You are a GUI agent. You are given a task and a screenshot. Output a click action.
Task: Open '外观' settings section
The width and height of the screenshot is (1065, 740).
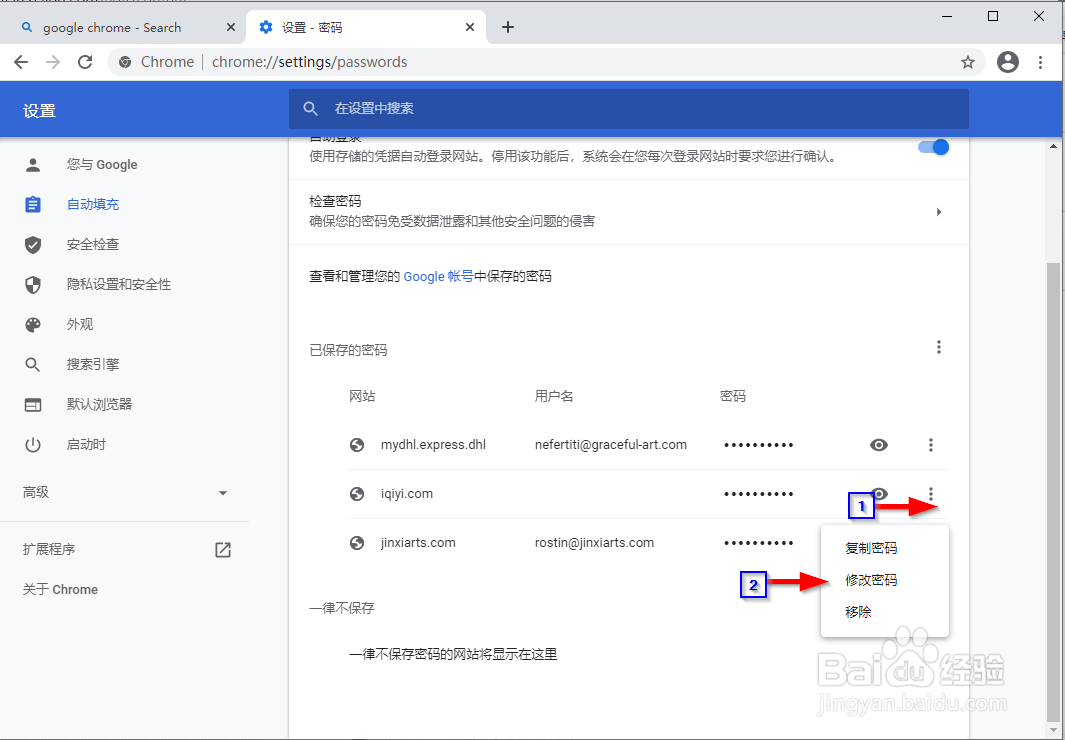pos(79,325)
